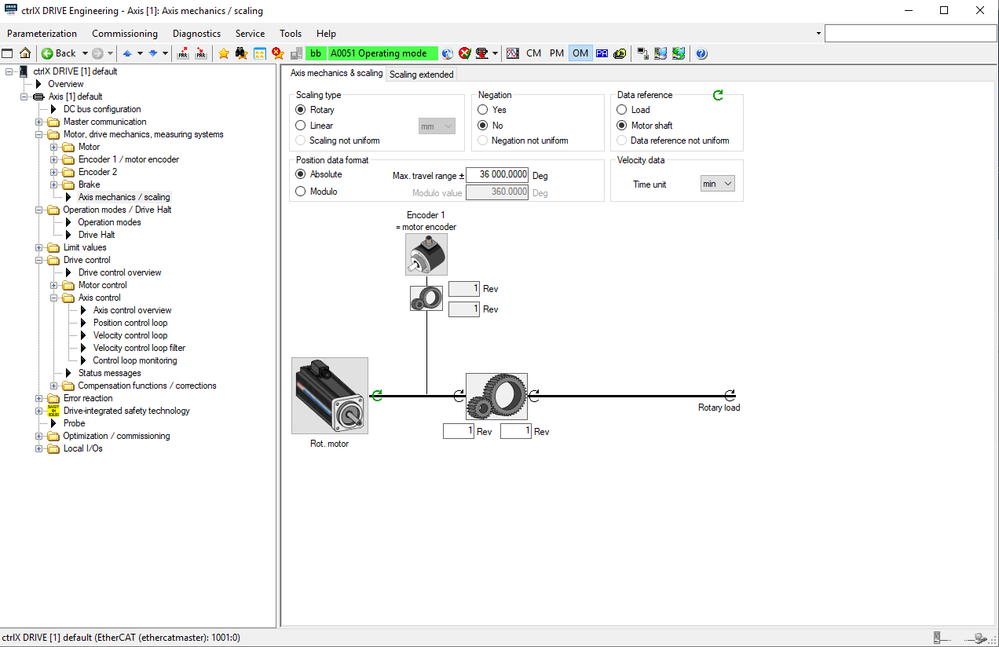Click the connection status icon in status bar
Viewport: 999px width, 647px height.
click(x=977, y=637)
